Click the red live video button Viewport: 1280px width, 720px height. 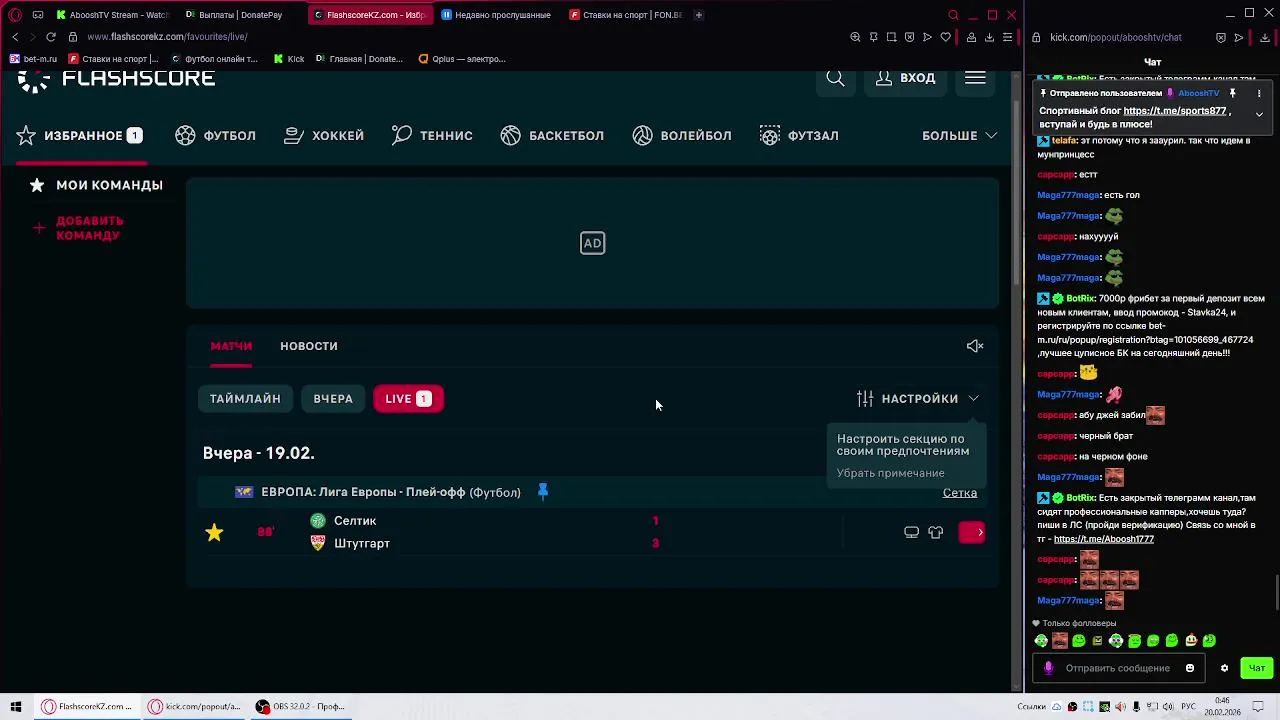(x=972, y=533)
